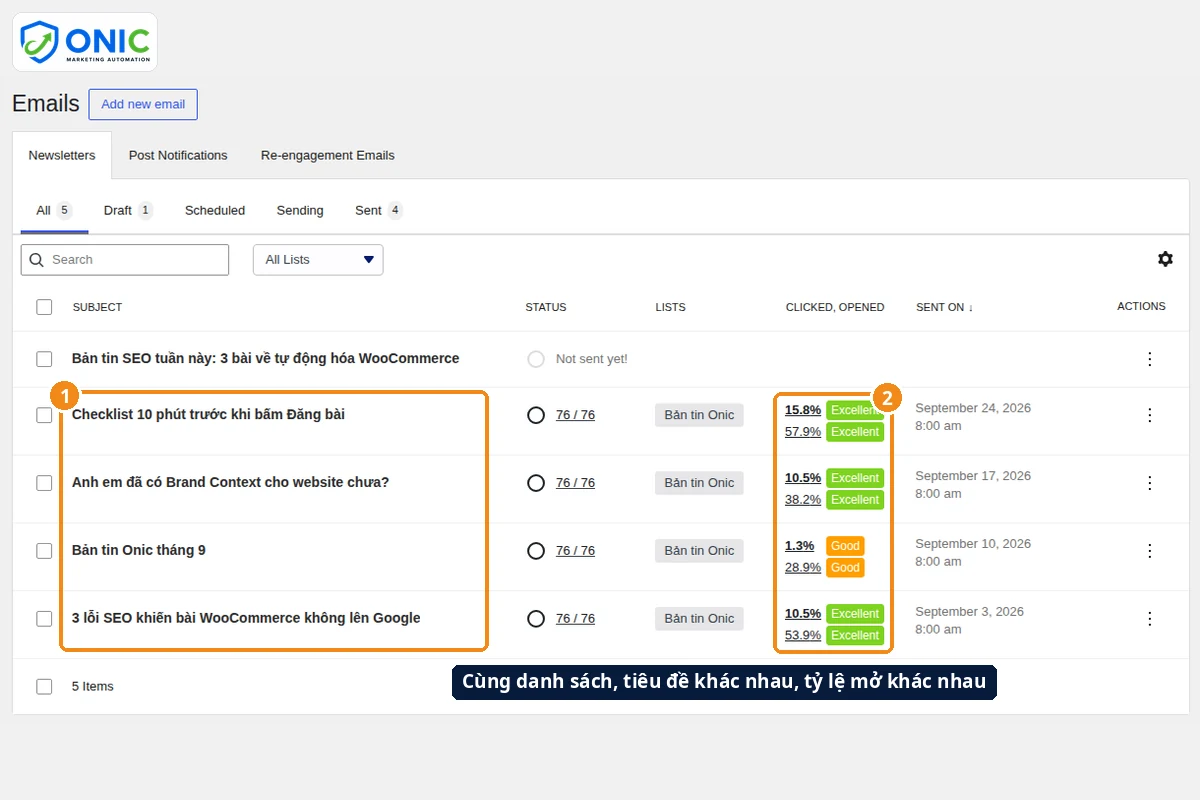This screenshot has width=1200, height=800.
Task: Click the magnifier icon in the Search box
Action: [37, 260]
